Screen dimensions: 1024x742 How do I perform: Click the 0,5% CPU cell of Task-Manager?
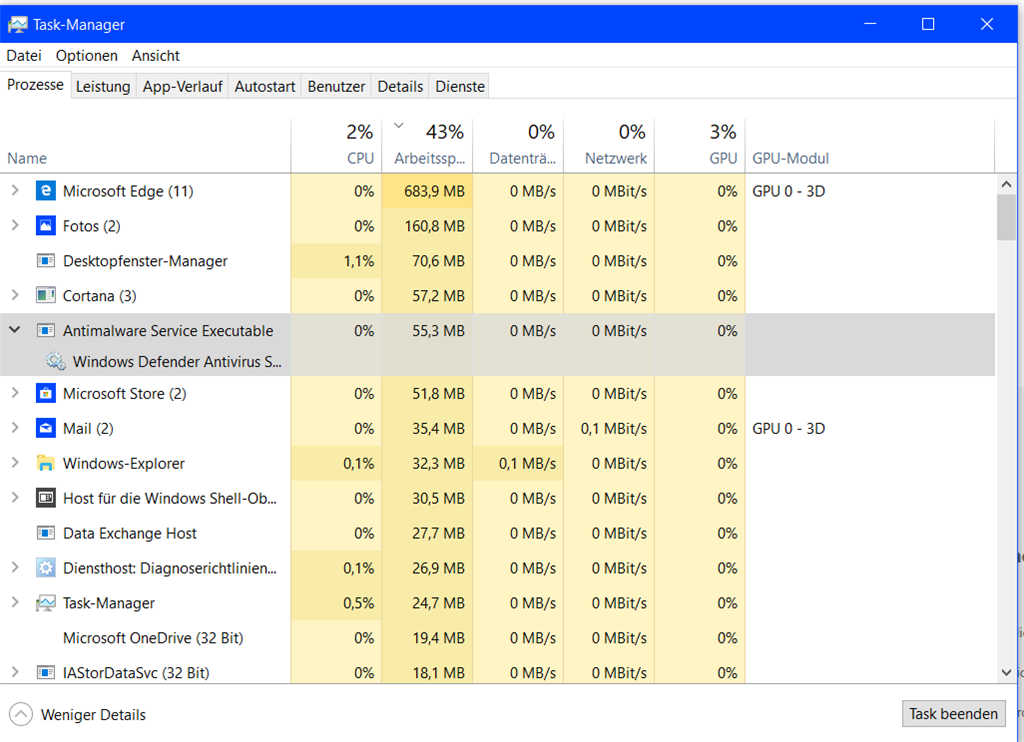(336, 603)
